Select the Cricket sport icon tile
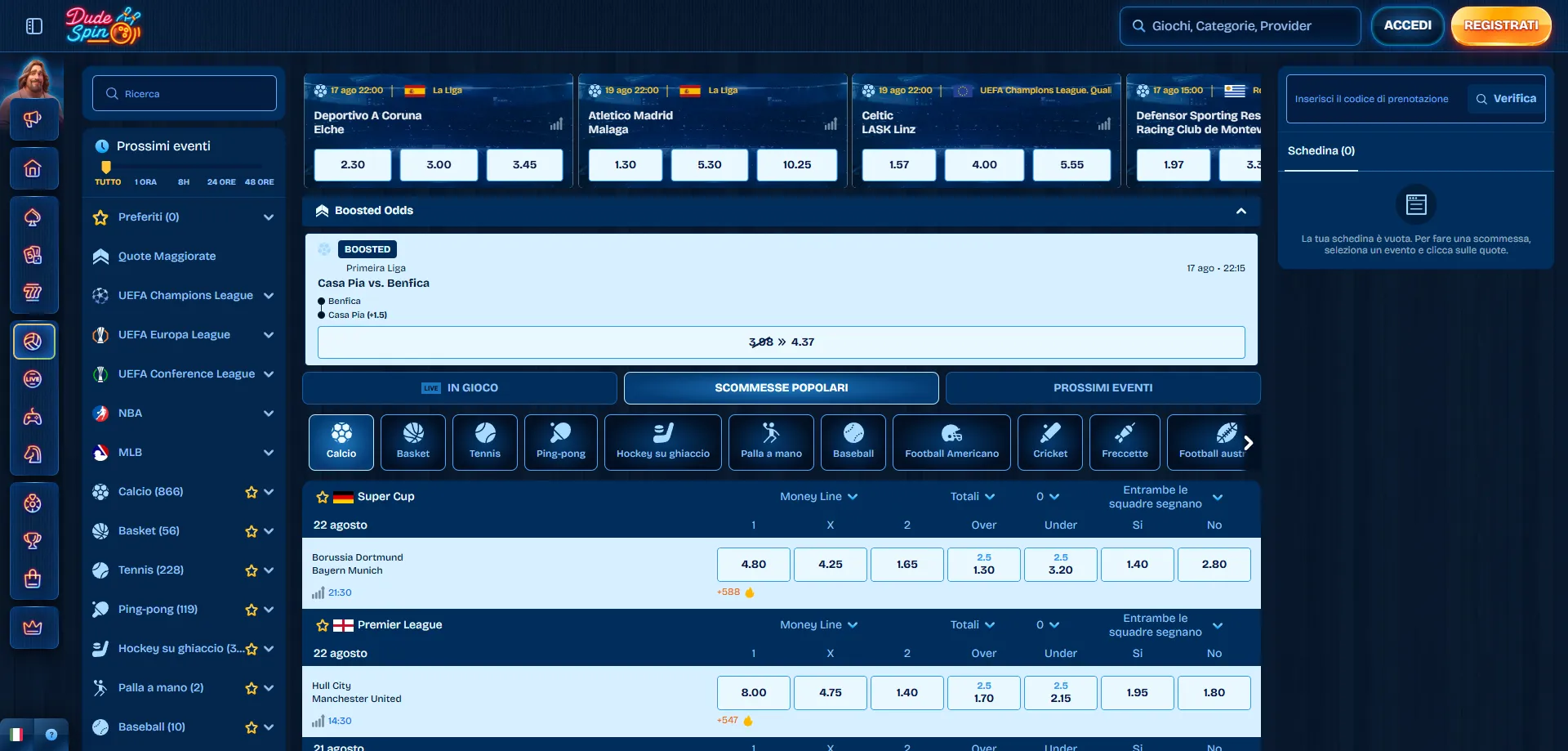The width and height of the screenshot is (1568, 751). pyautogui.click(x=1050, y=442)
